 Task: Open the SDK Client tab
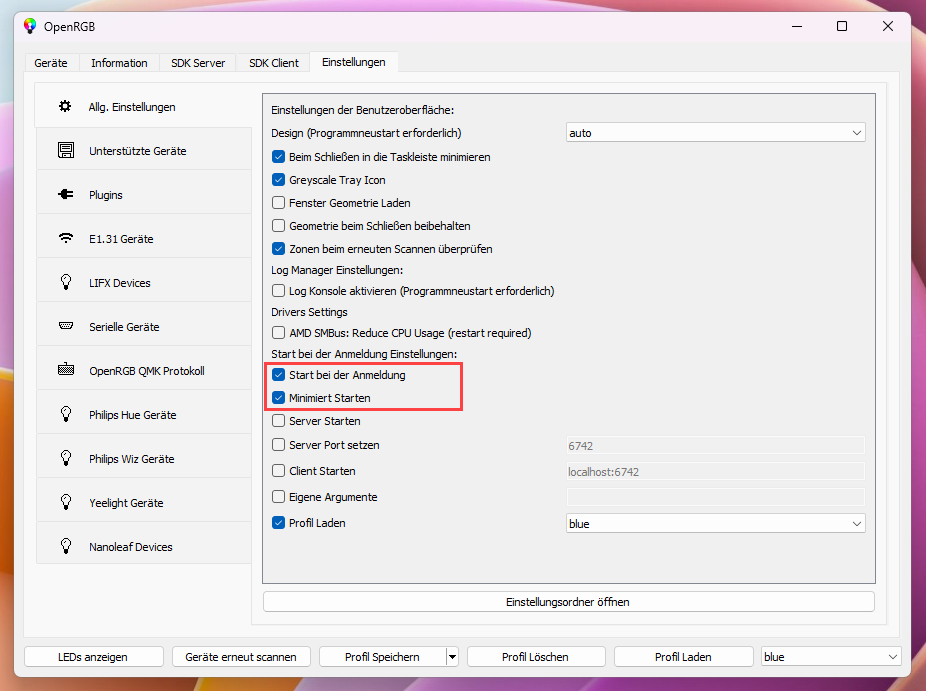(x=273, y=63)
